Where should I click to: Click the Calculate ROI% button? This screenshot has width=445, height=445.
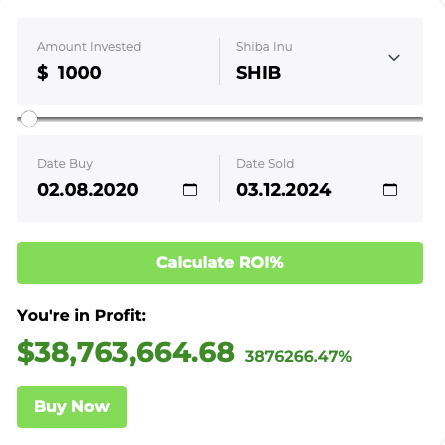pyautogui.click(x=220, y=263)
